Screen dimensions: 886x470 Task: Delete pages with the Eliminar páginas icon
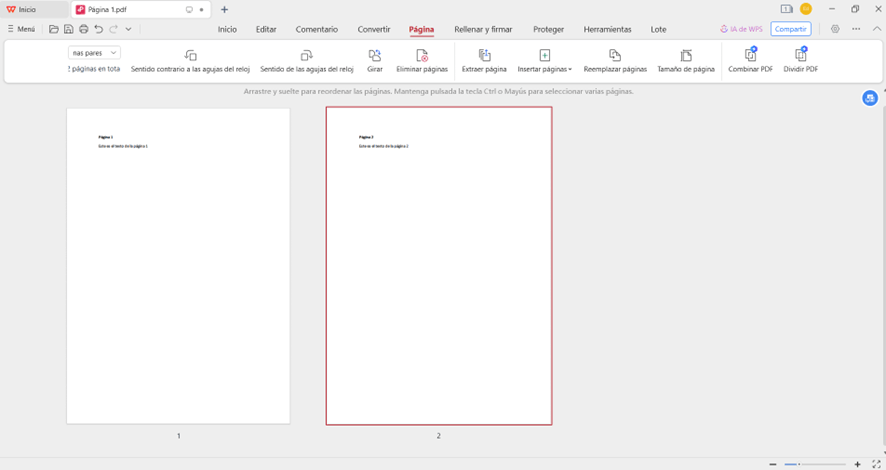(x=422, y=56)
